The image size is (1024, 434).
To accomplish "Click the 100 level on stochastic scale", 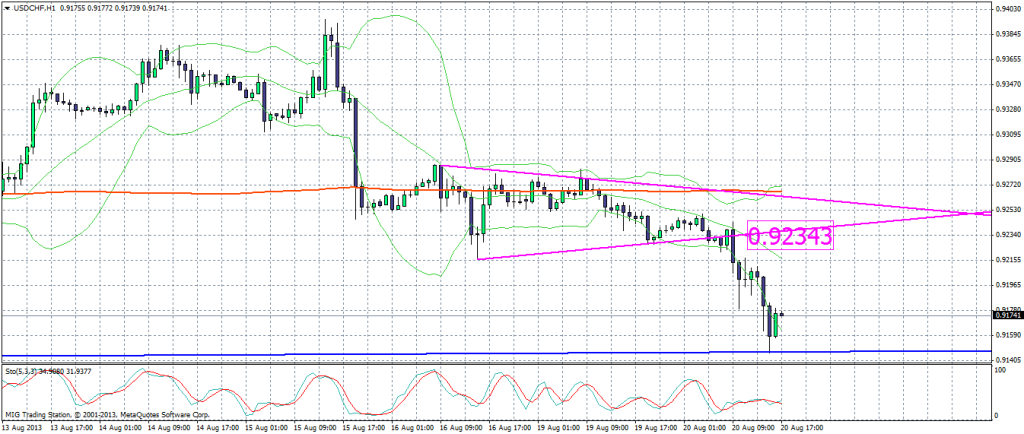I will (1002, 370).
